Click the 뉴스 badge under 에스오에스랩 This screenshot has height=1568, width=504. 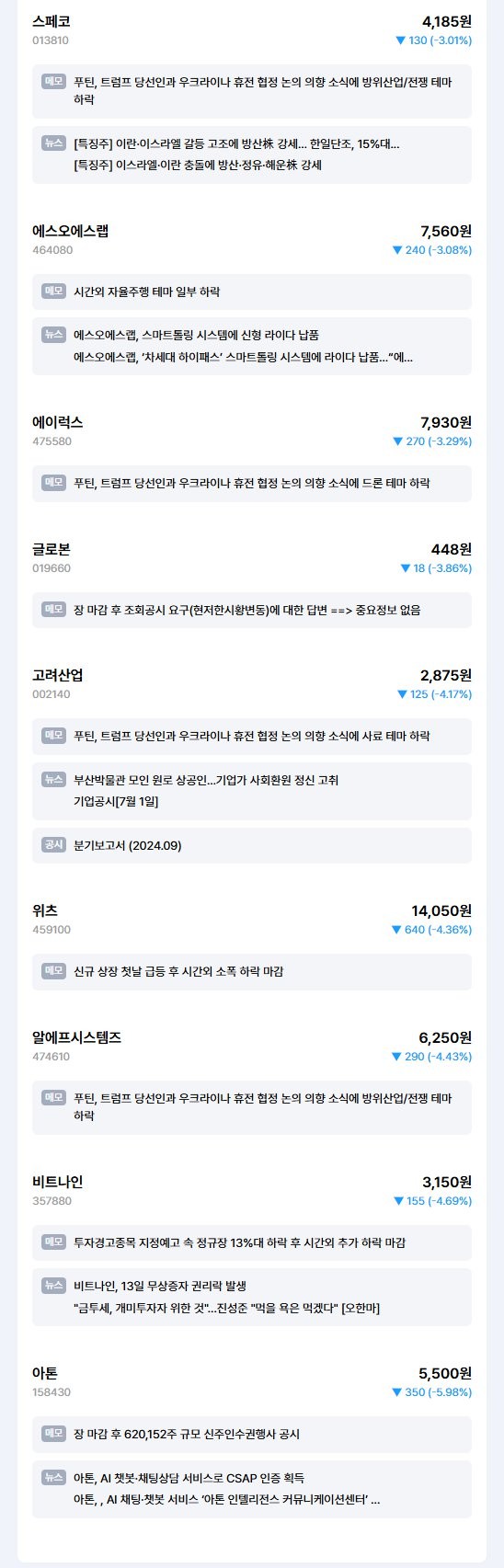tap(53, 335)
